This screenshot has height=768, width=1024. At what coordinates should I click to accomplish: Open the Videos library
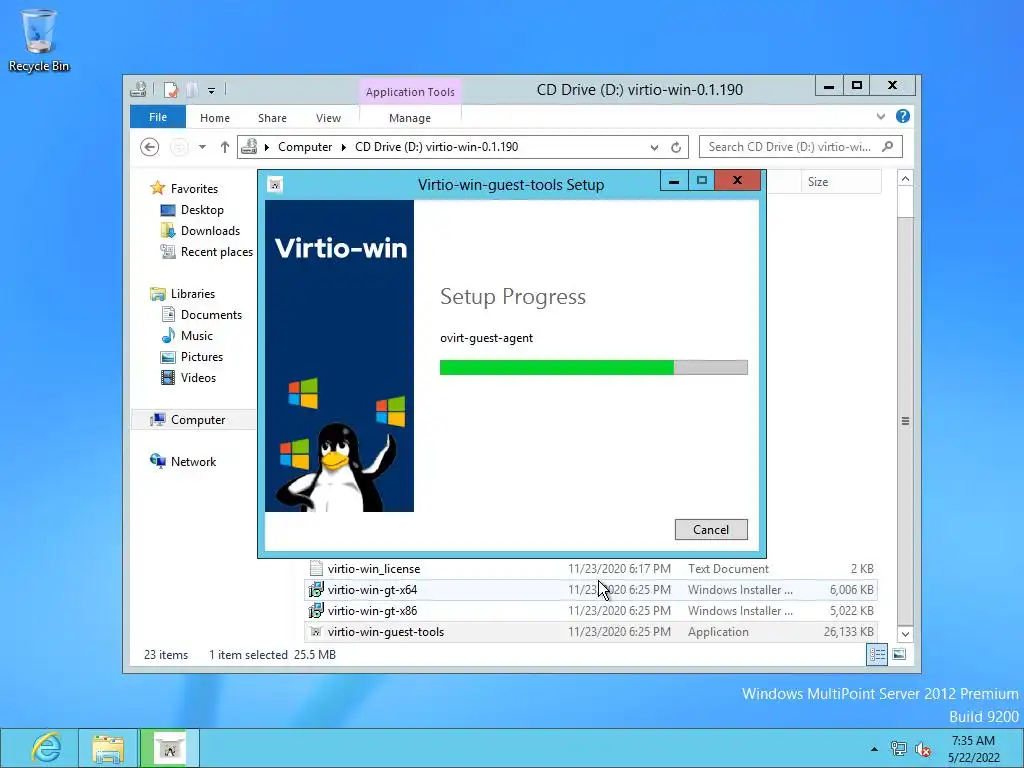click(x=198, y=377)
